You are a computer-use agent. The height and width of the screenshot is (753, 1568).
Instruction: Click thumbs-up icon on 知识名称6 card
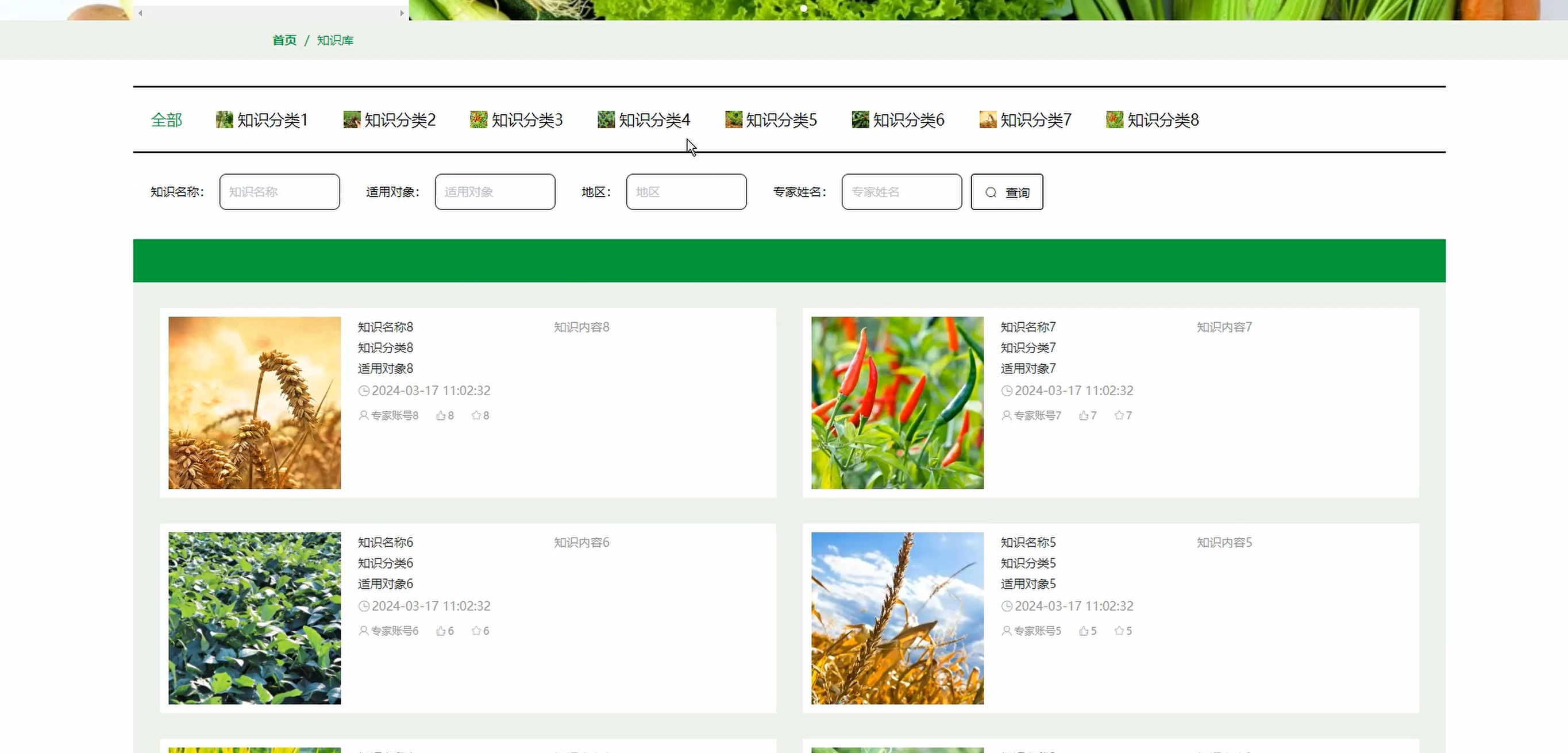point(441,631)
